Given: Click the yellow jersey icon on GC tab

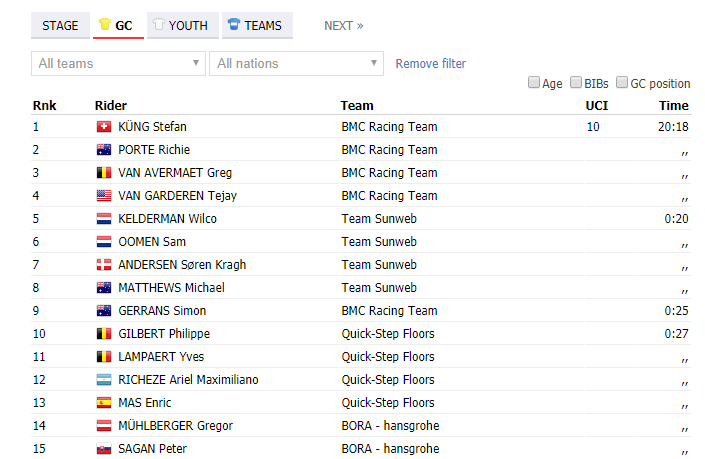Looking at the screenshot, I should 105,24.
